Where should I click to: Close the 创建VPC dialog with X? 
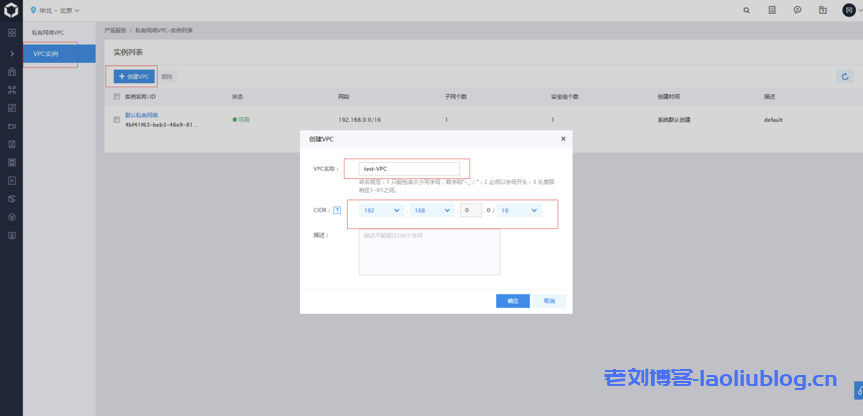pyautogui.click(x=563, y=139)
